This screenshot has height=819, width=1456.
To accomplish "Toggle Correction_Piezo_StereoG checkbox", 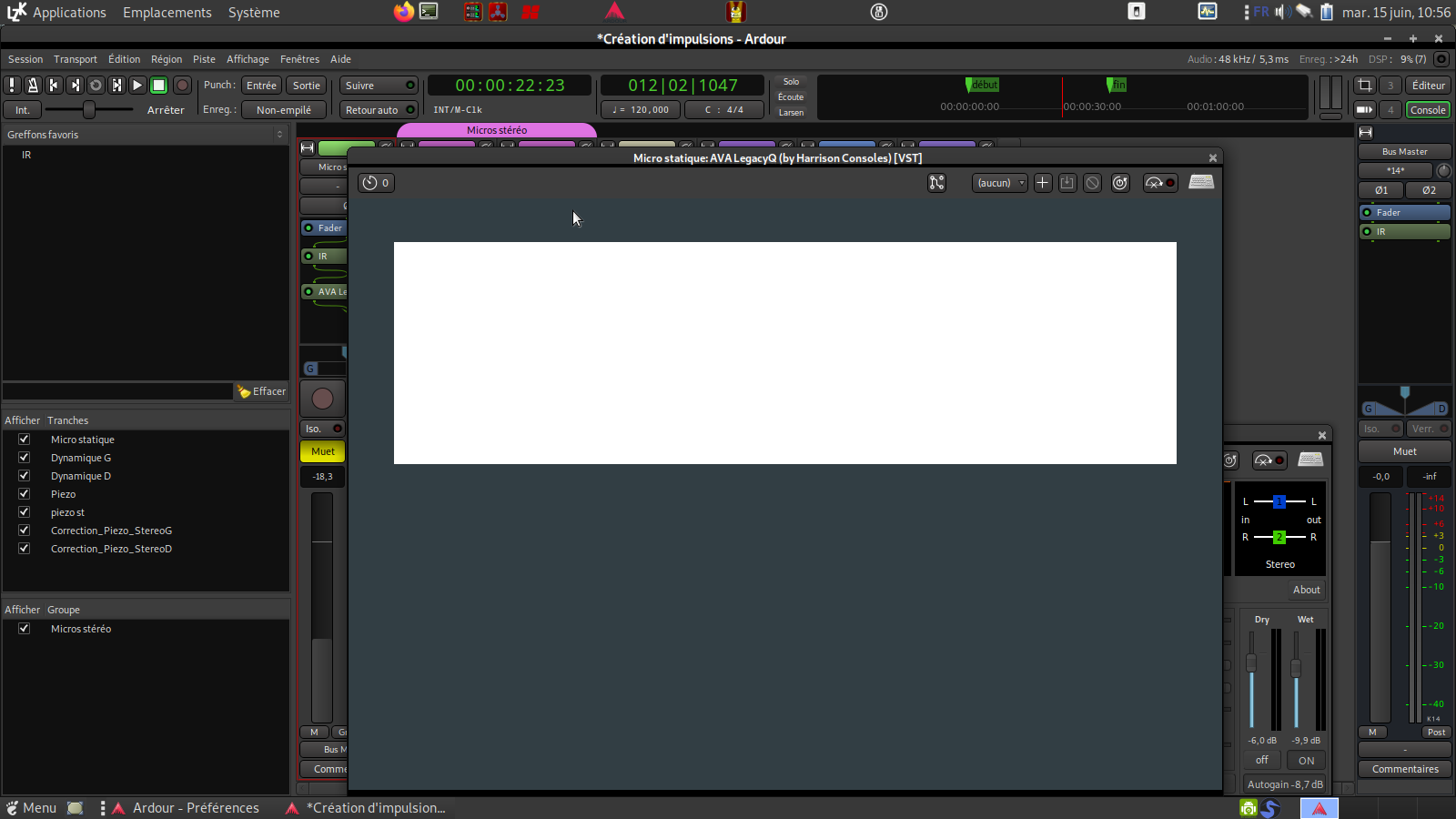I will [25, 531].
